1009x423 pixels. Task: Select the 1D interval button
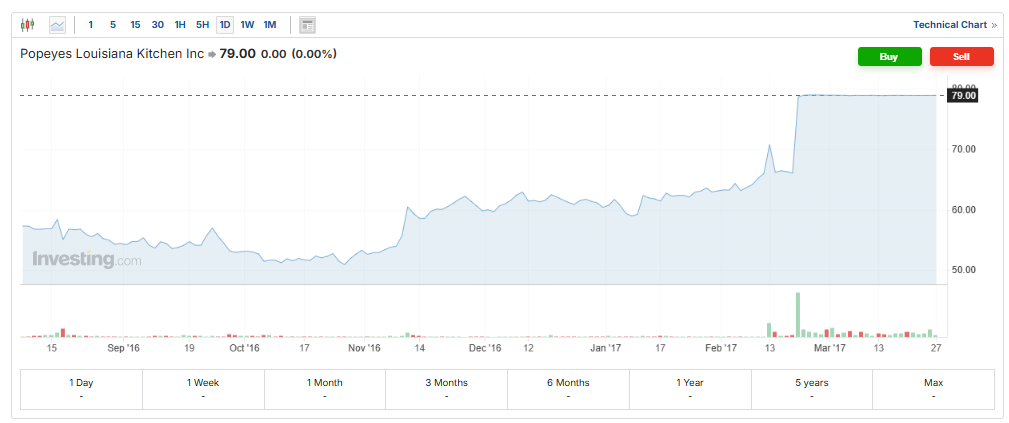coord(225,24)
